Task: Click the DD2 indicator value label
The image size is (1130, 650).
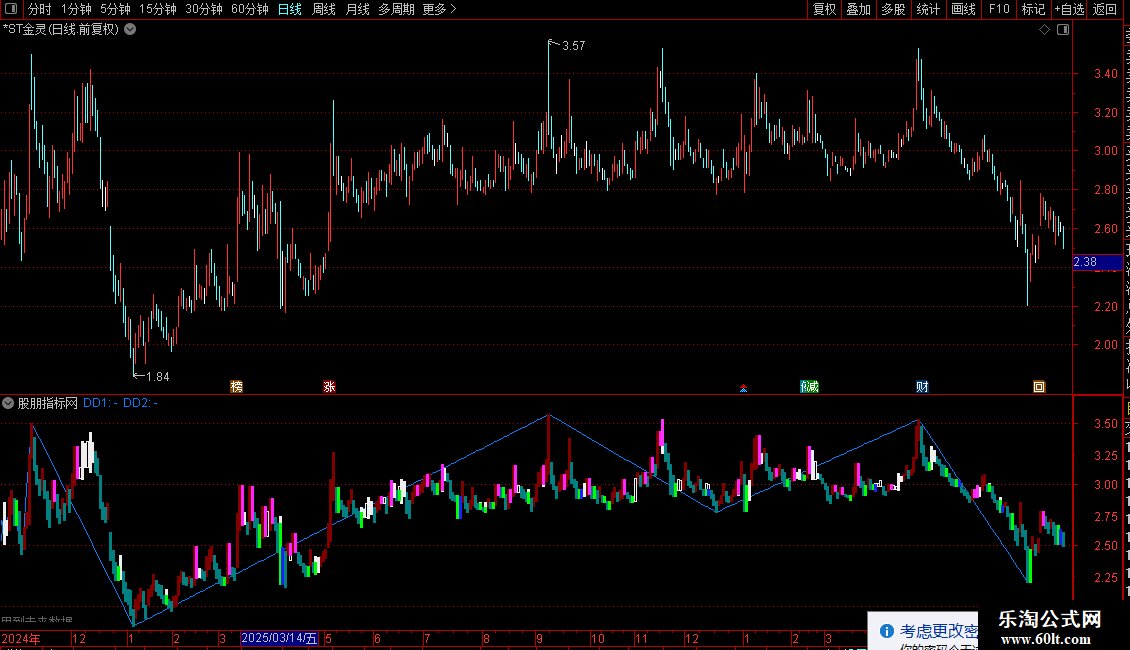Action: (x=141, y=403)
